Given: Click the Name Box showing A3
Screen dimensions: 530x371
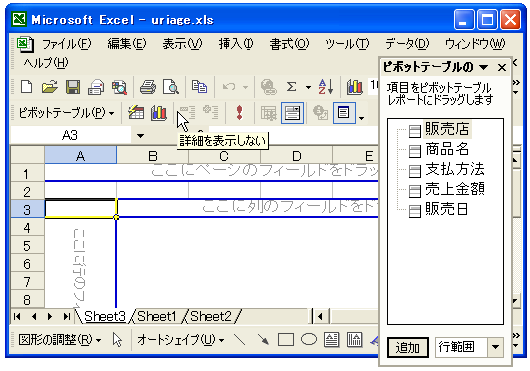Looking at the screenshot, I should (x=70, y=135).
